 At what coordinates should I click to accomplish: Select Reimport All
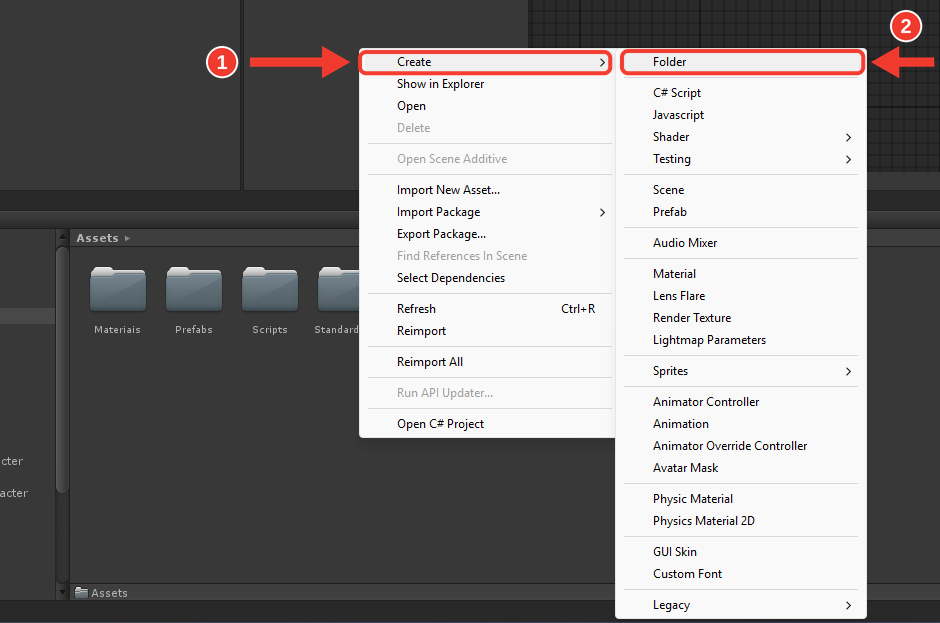(486, 362)
